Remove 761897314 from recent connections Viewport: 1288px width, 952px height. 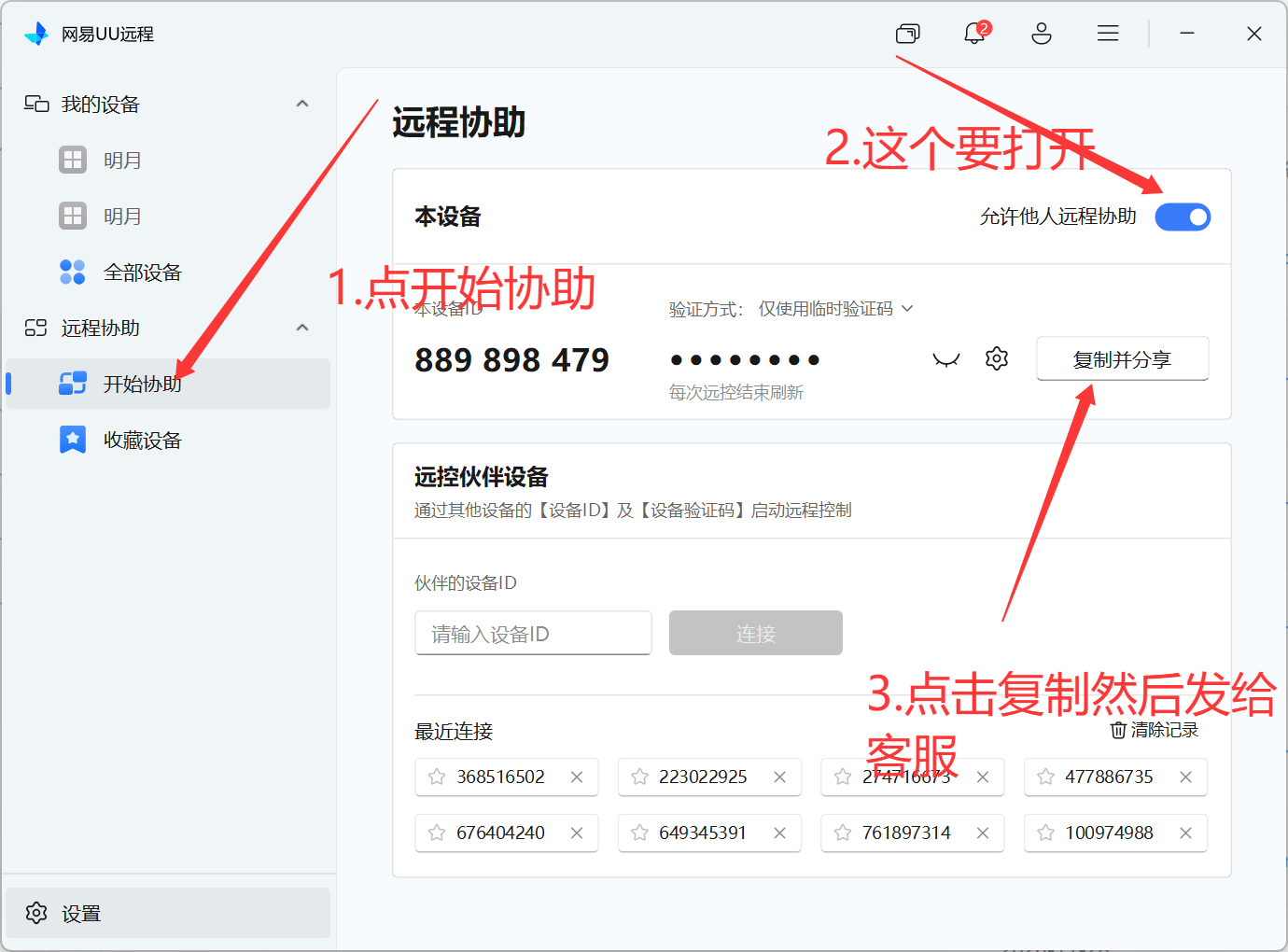click(x=983, y=833)
